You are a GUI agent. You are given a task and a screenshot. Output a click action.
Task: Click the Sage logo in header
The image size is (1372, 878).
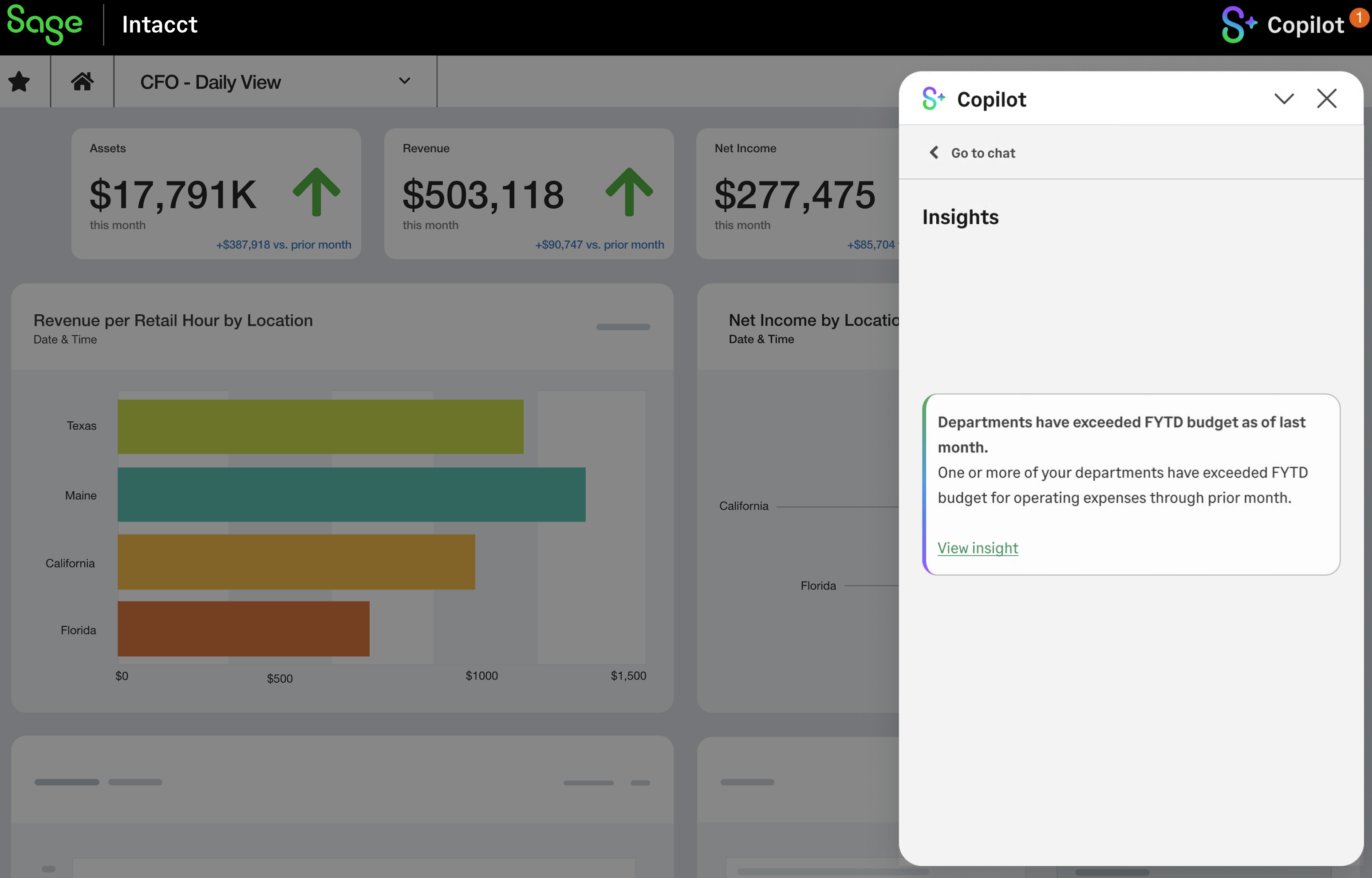click(x=44, y=24)
